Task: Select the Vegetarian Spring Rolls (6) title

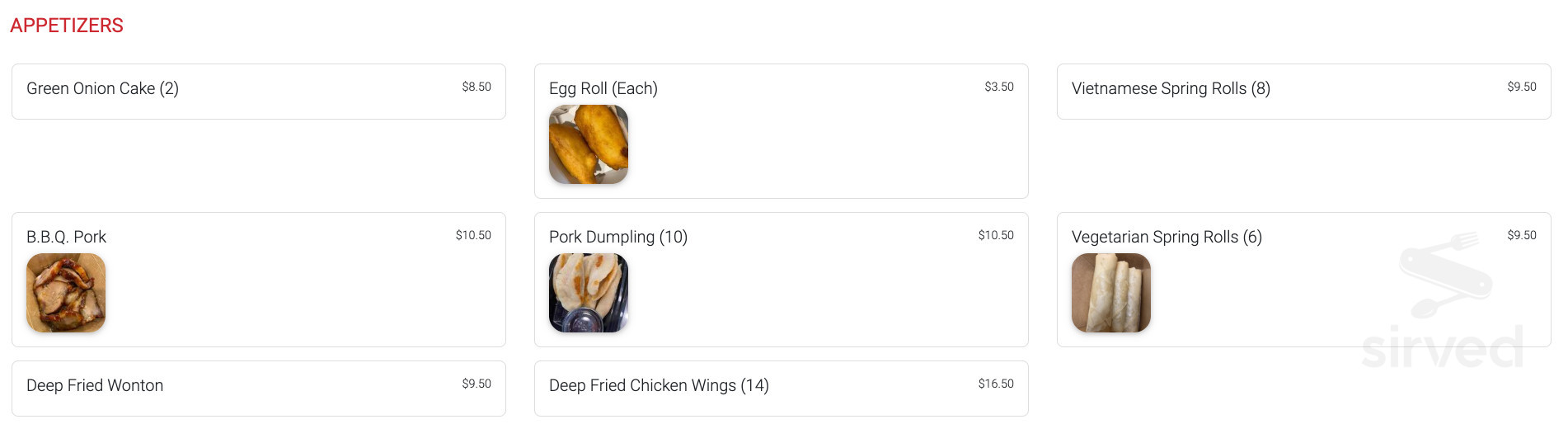Action: [1166, 238]
